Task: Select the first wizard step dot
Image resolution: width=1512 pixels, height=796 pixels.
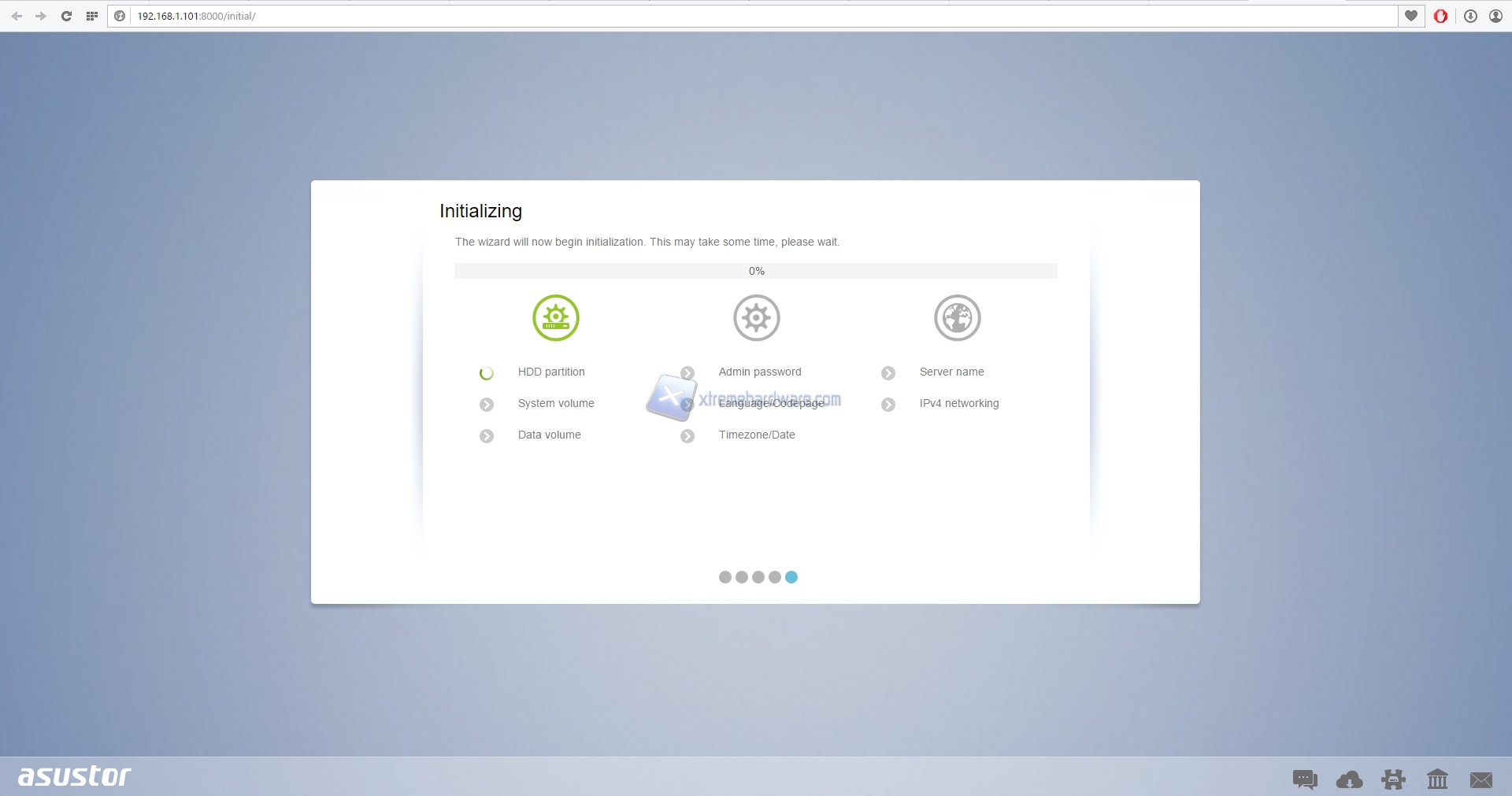Action: pos(725,577)
